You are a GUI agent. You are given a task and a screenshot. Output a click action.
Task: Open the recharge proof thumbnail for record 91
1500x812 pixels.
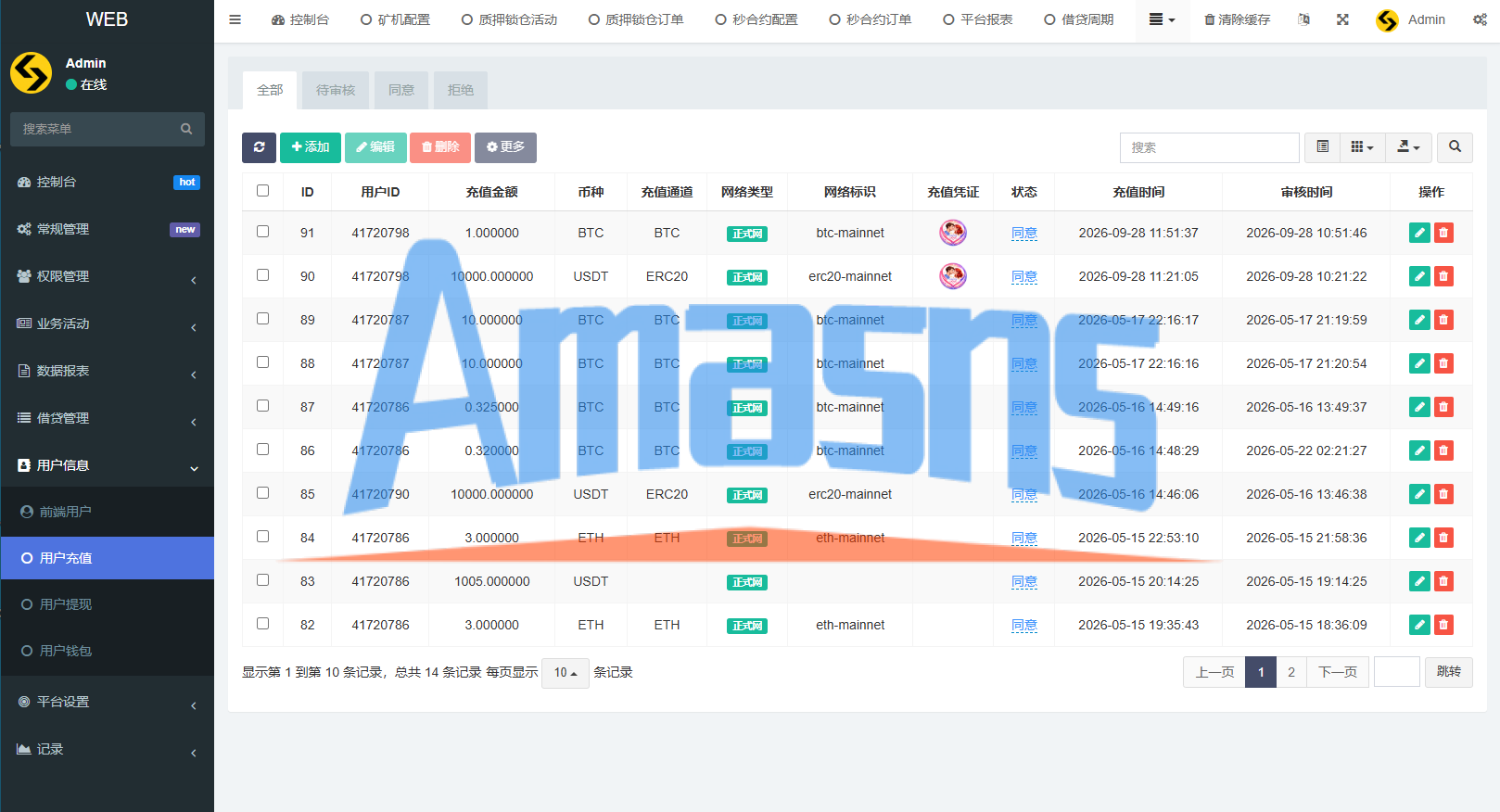(953, 233)
